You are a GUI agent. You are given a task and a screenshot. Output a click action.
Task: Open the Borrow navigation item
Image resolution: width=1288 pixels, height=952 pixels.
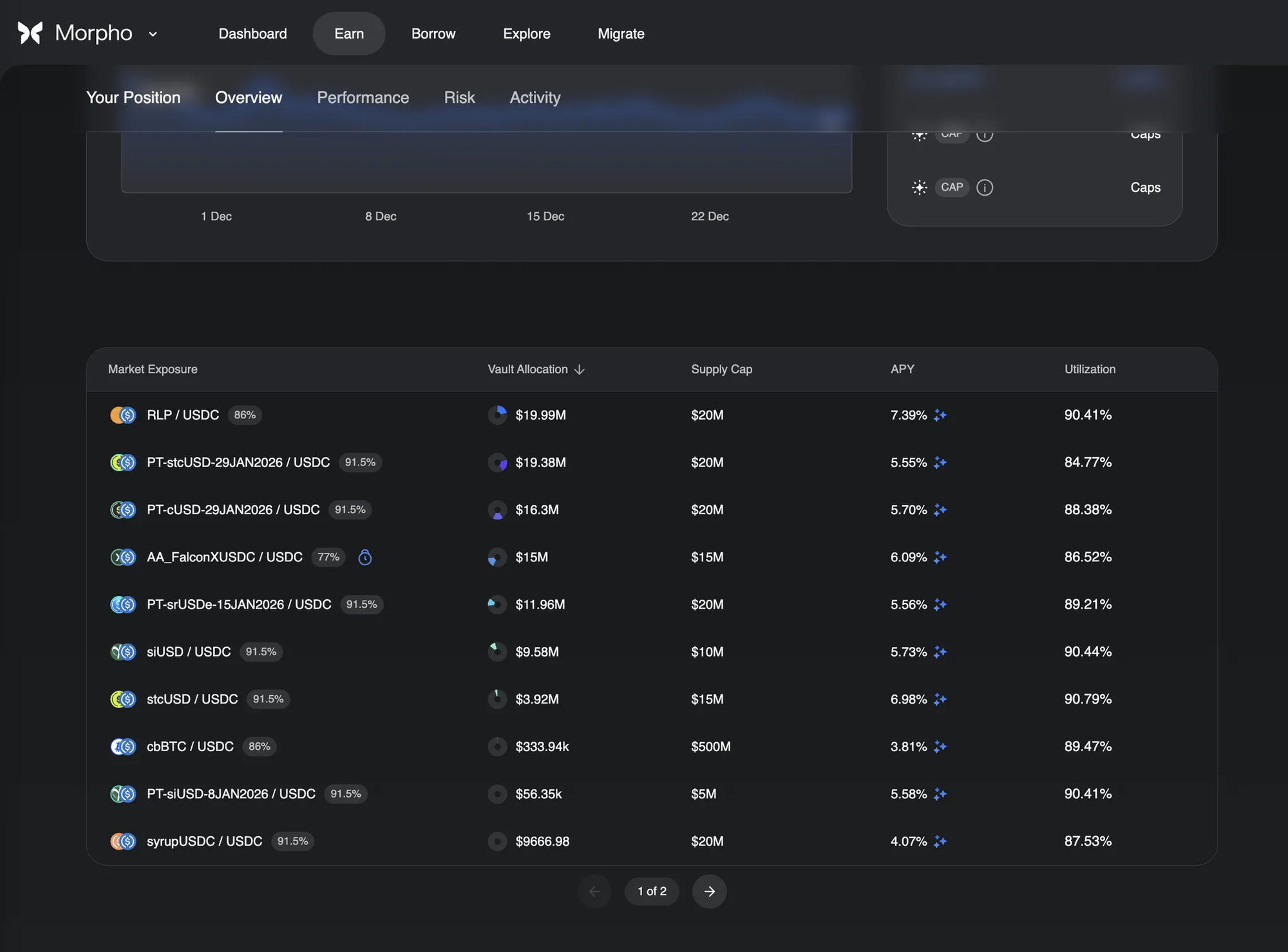(433, 33)
